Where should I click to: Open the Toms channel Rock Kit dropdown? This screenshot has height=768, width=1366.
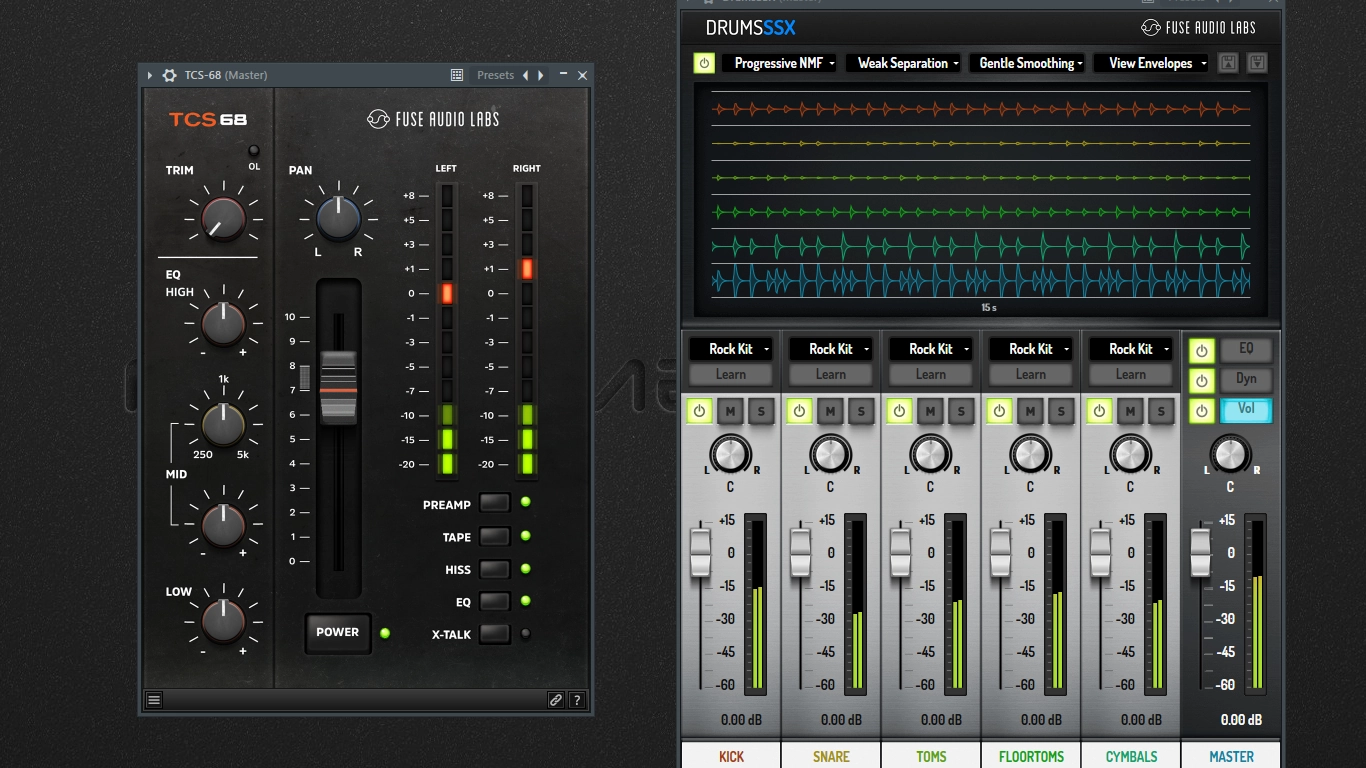coord(930,349)
